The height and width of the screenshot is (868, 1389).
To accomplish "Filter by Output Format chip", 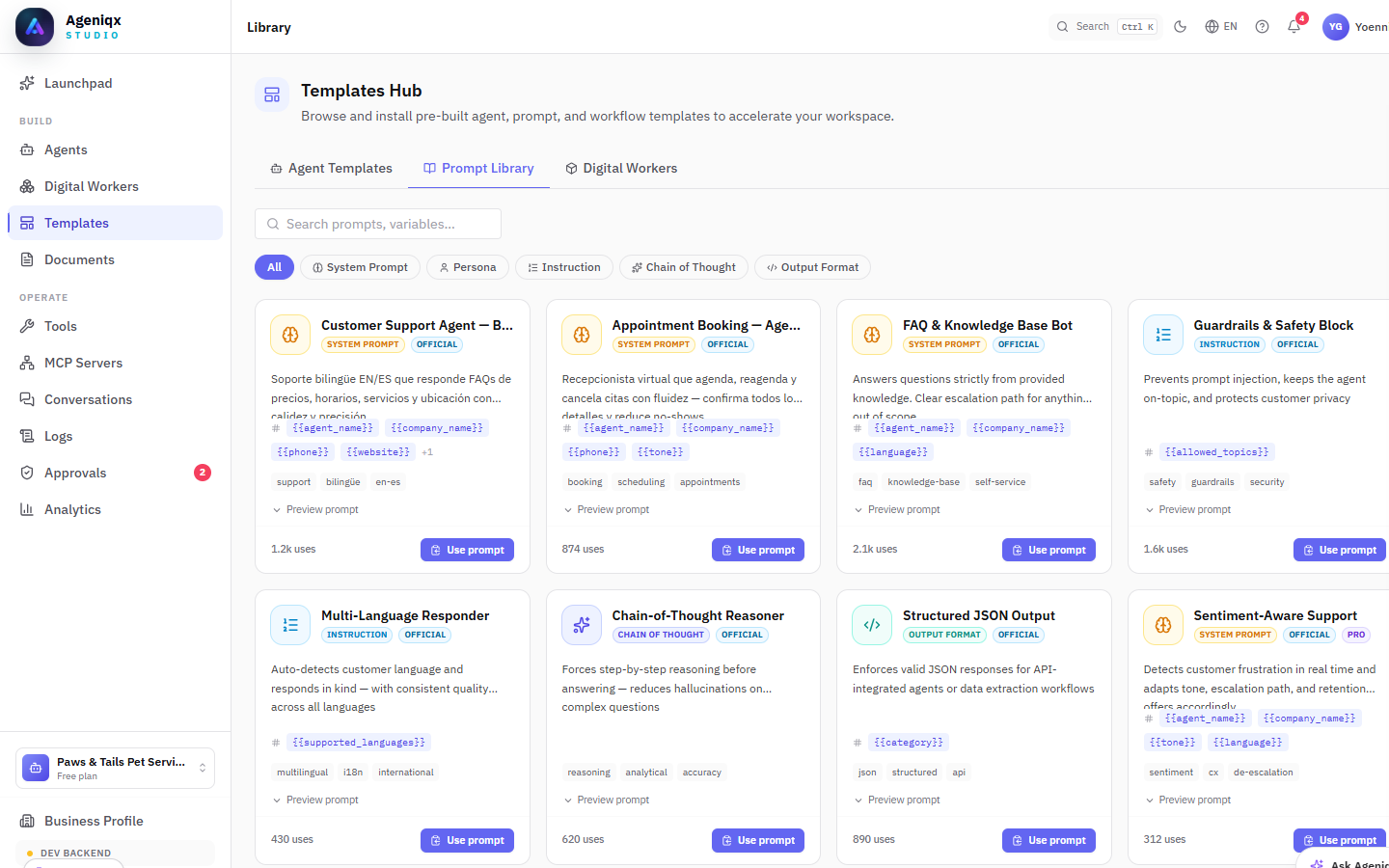I will 812,267.
